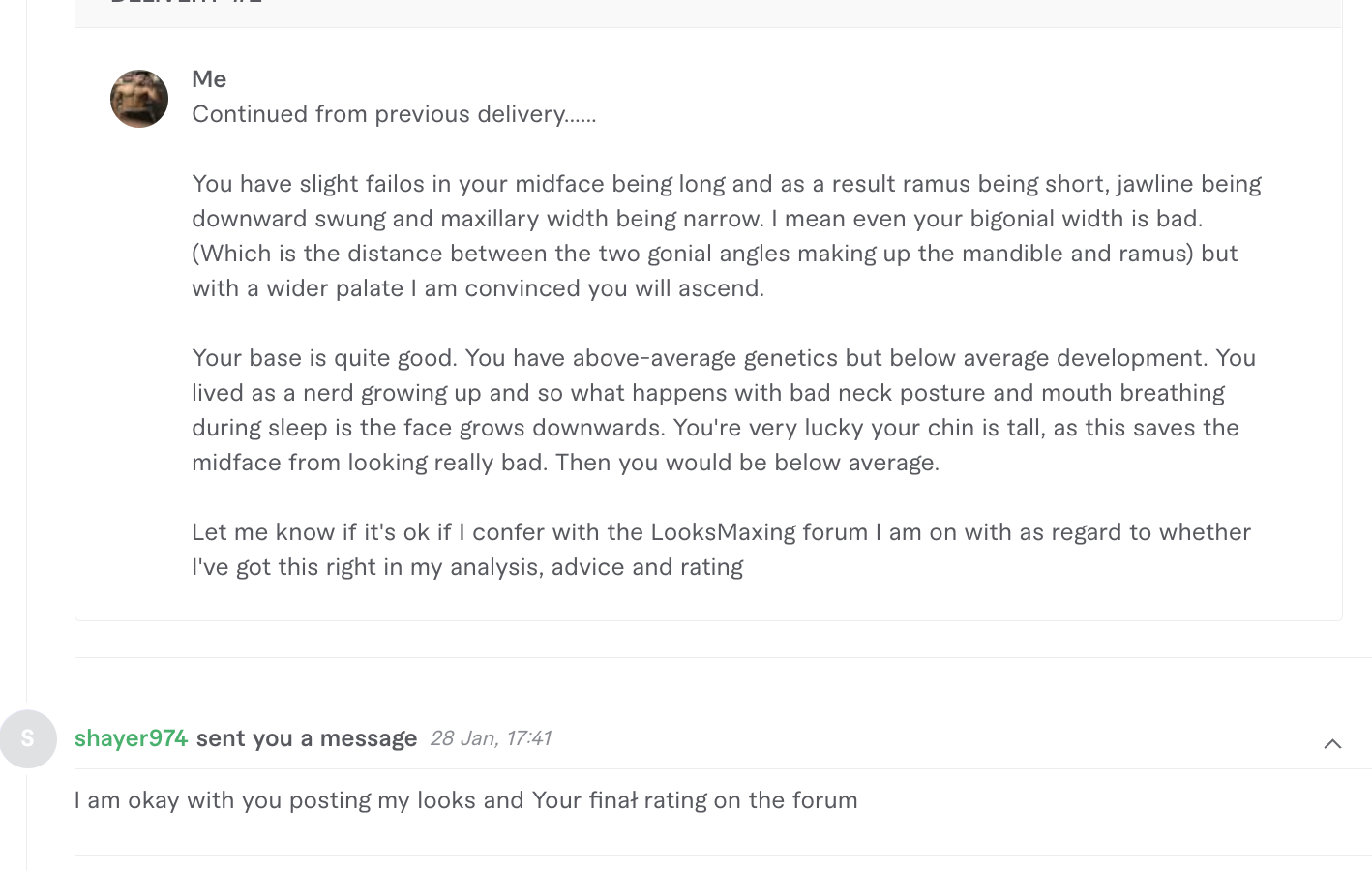The height and width of the screenshot is (871, 1372).
Task: Click shayer974's reply about posting on the forum
Action: tap(466, 800)
